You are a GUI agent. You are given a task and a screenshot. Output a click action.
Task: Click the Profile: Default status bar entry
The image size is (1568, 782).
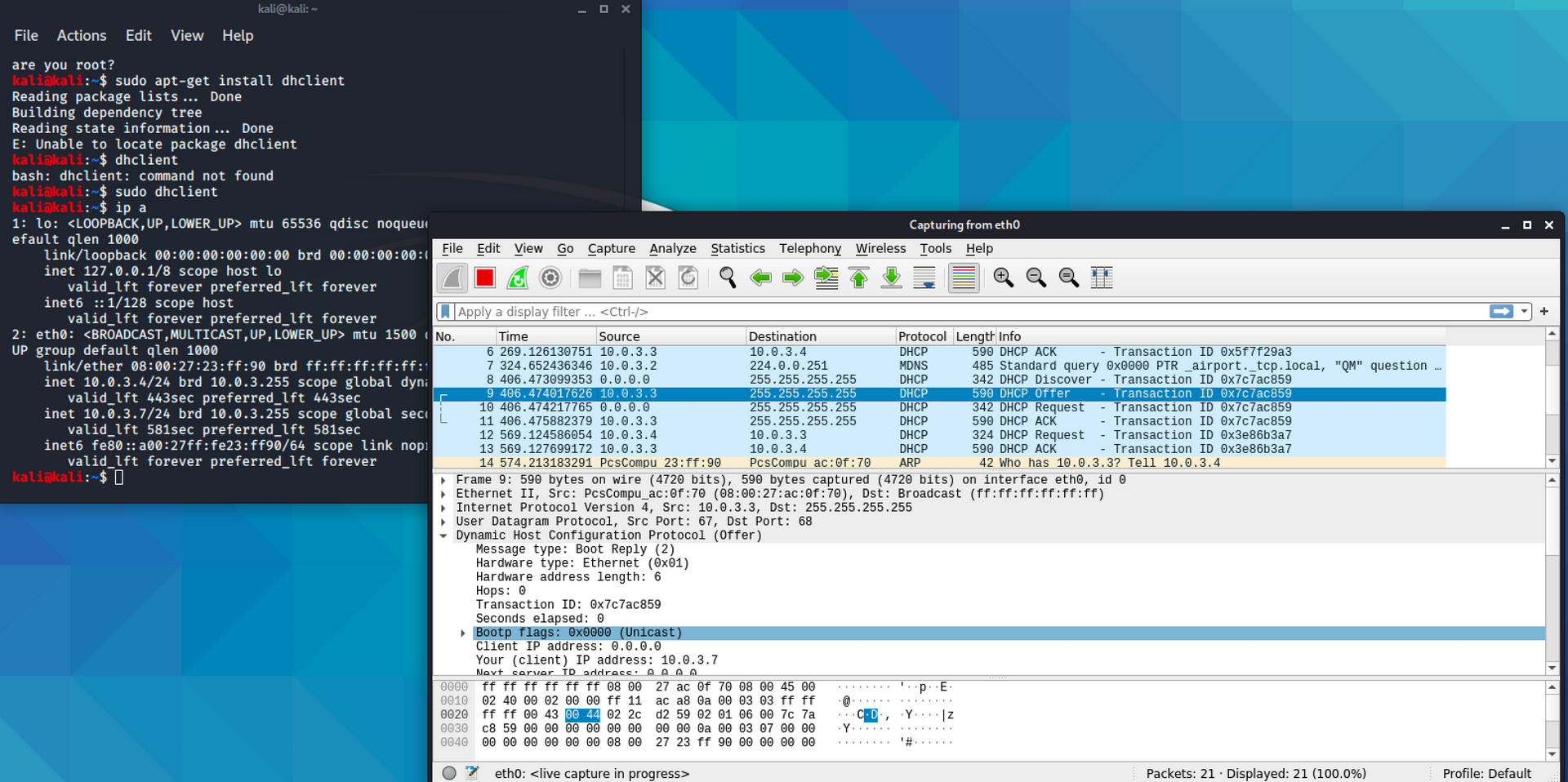point(1486,773)
